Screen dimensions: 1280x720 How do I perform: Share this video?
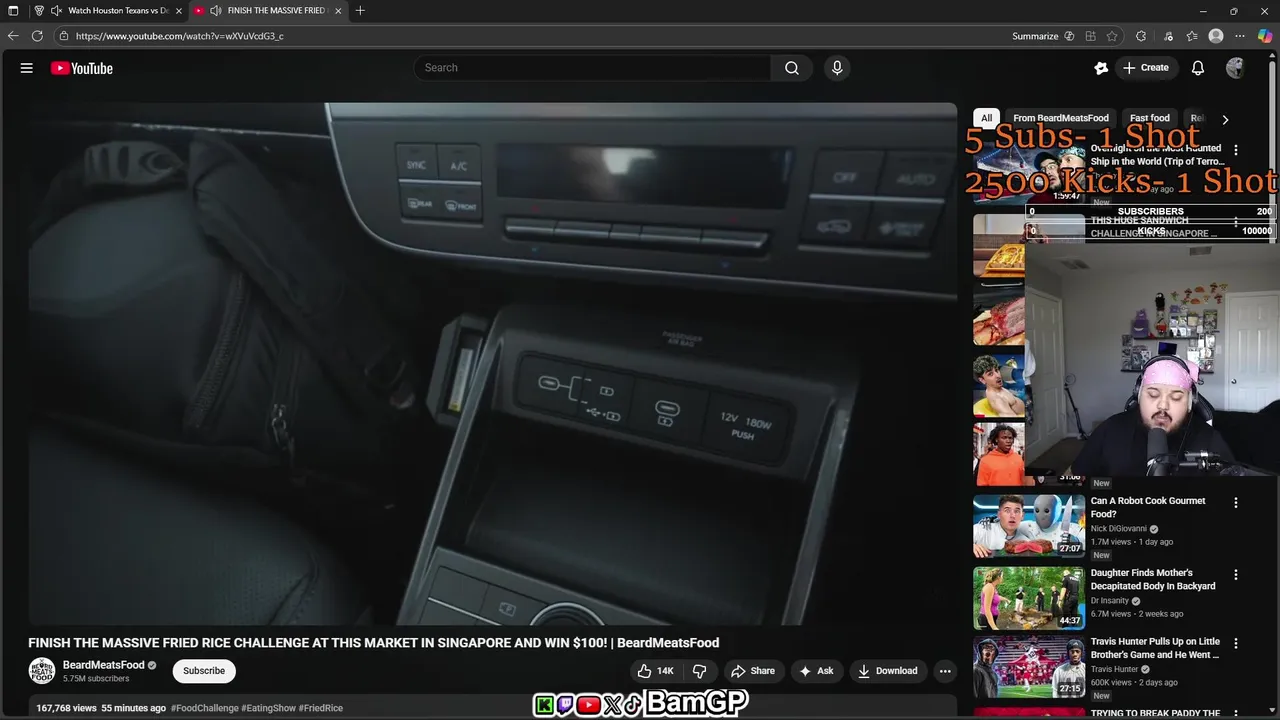pyautogui.click(x=753, y=671)
